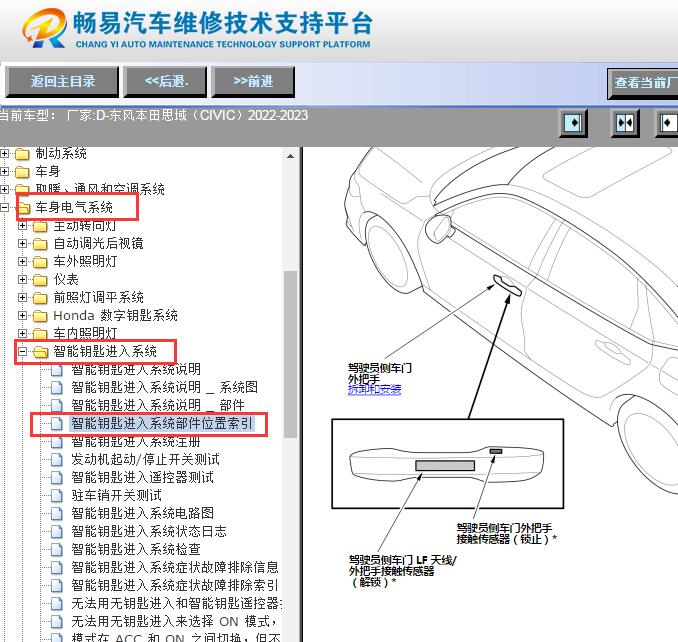Open 智能钥匙进入系统症状故障排除信息 page

click(175, 567)
